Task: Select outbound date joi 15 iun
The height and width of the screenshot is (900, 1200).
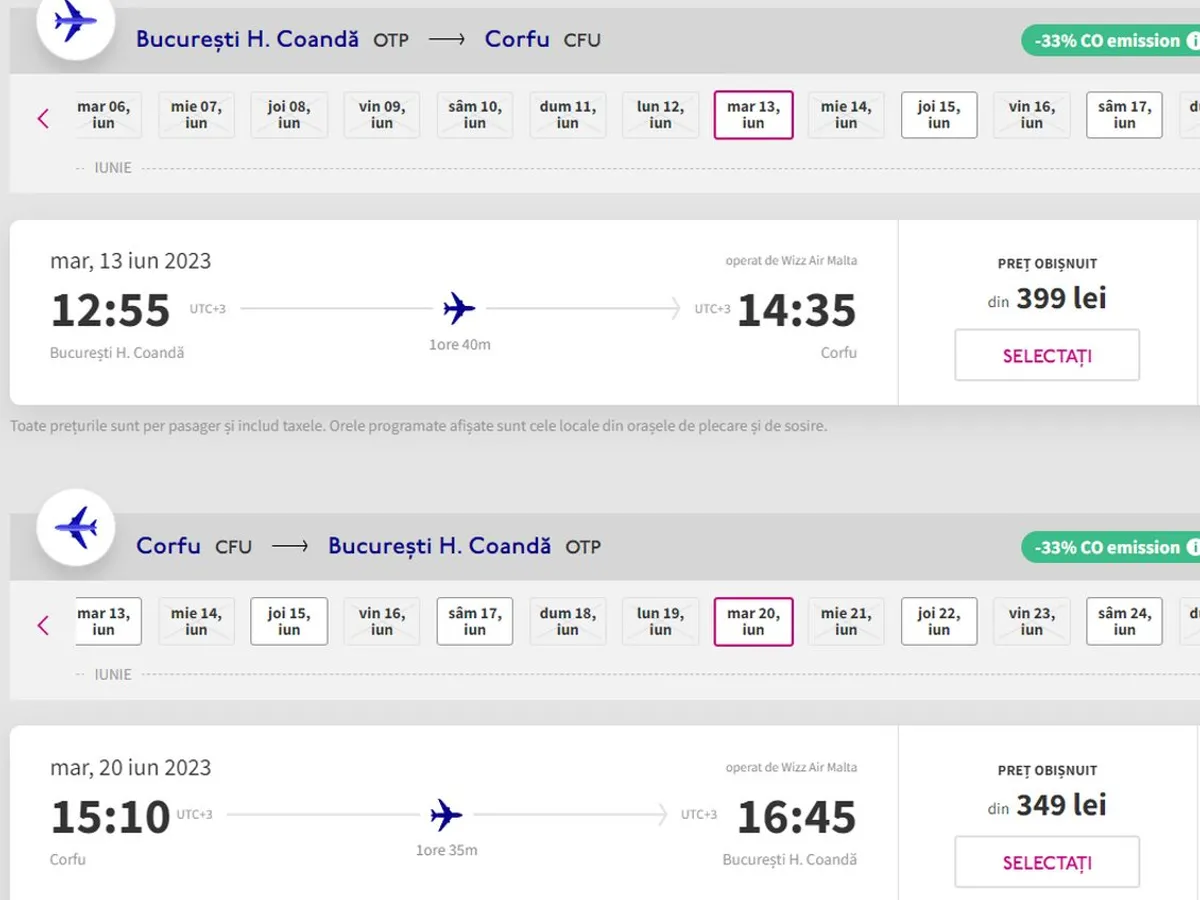Action: click(939, 115)
